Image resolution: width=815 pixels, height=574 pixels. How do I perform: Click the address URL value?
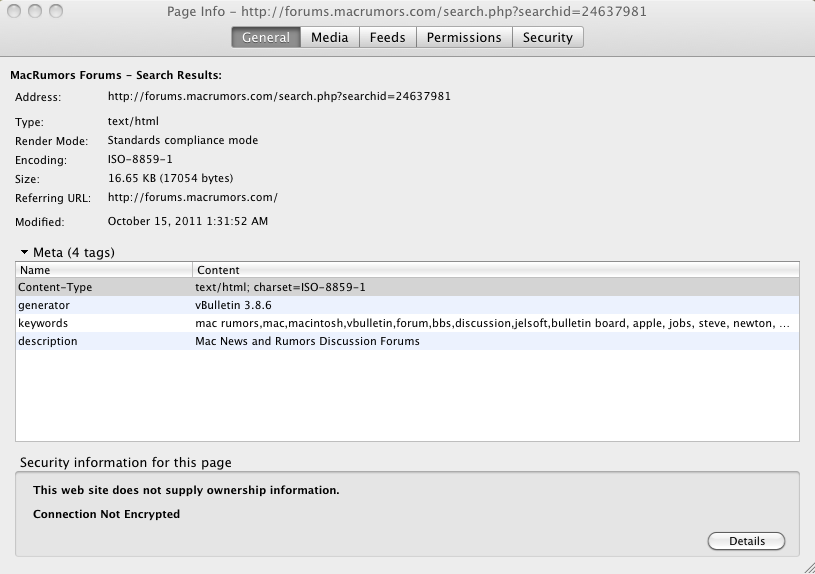pyautogui.click(x=279, y=96)
